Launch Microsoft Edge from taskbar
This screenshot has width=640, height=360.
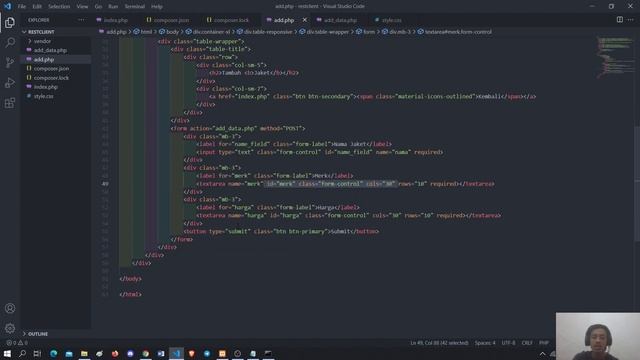[53, 353]
